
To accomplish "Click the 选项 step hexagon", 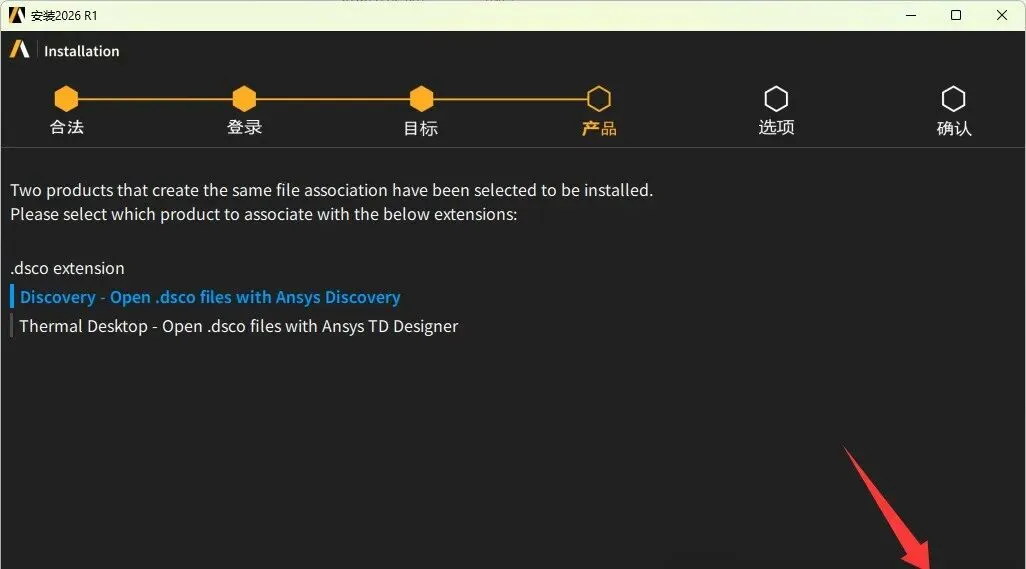I will [x=776, y=99].
